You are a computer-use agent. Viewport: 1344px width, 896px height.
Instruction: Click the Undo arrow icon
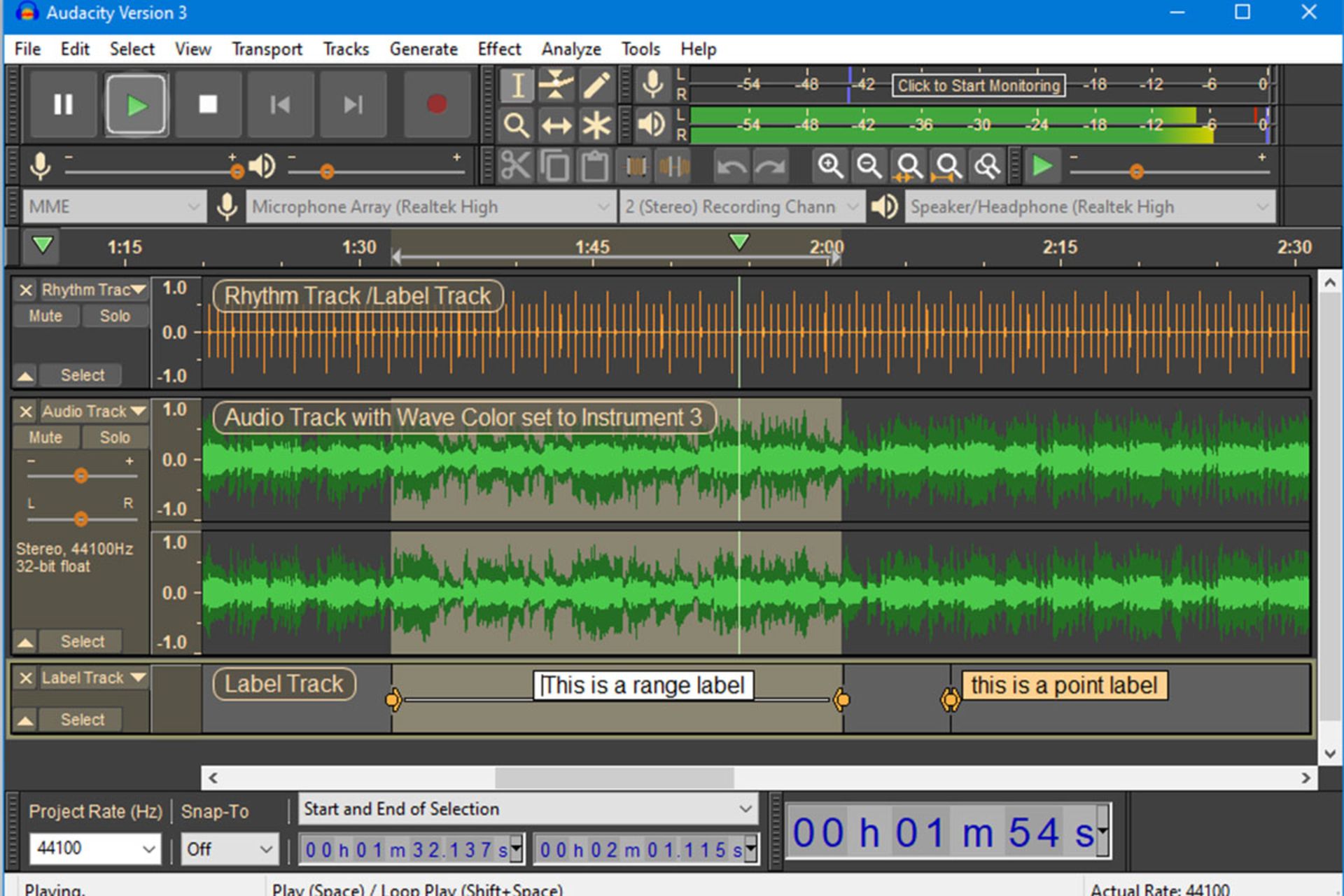(731, 167)
